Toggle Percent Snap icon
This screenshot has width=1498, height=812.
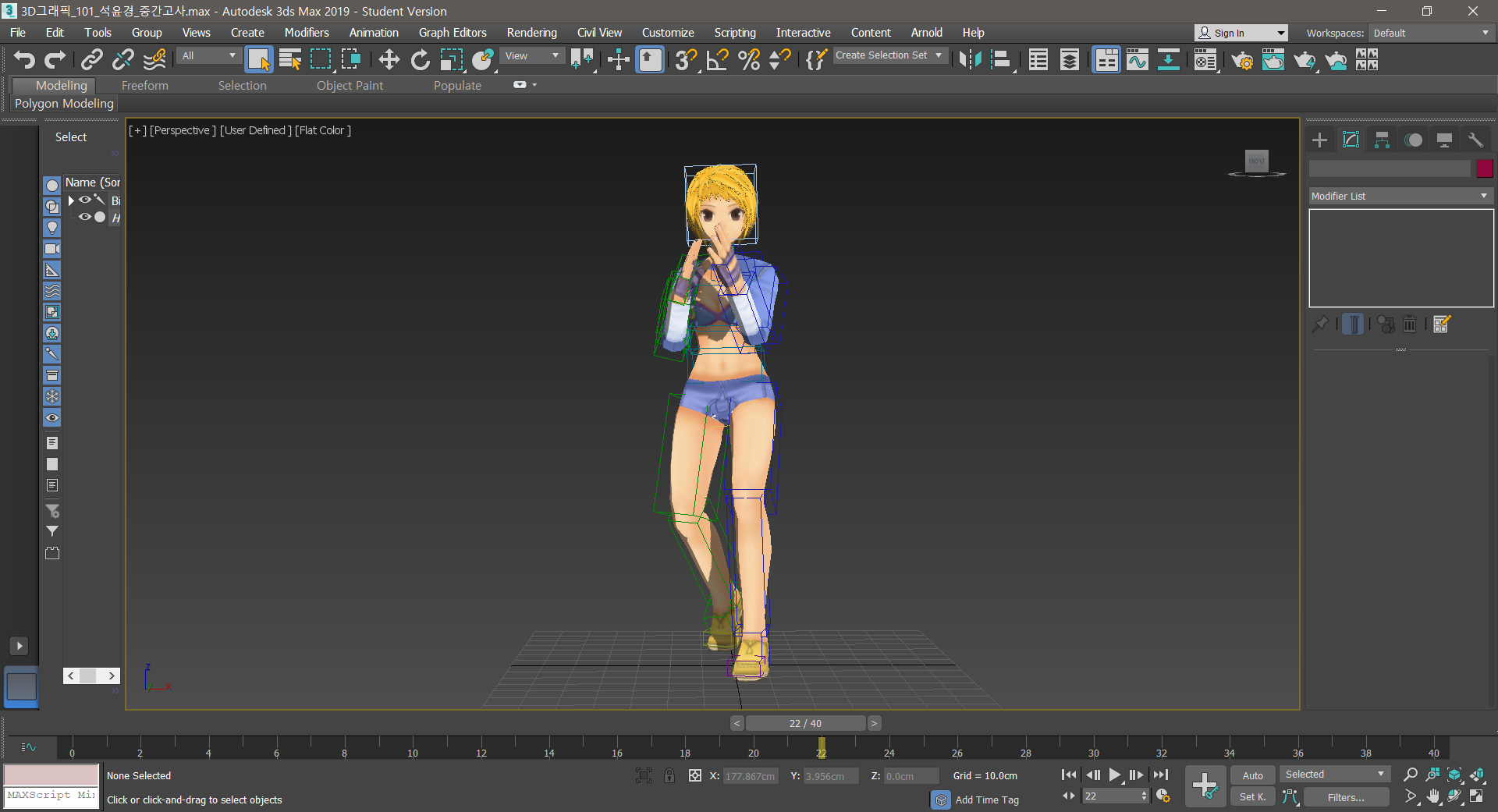pyautogui.click(x=749, y=60)
